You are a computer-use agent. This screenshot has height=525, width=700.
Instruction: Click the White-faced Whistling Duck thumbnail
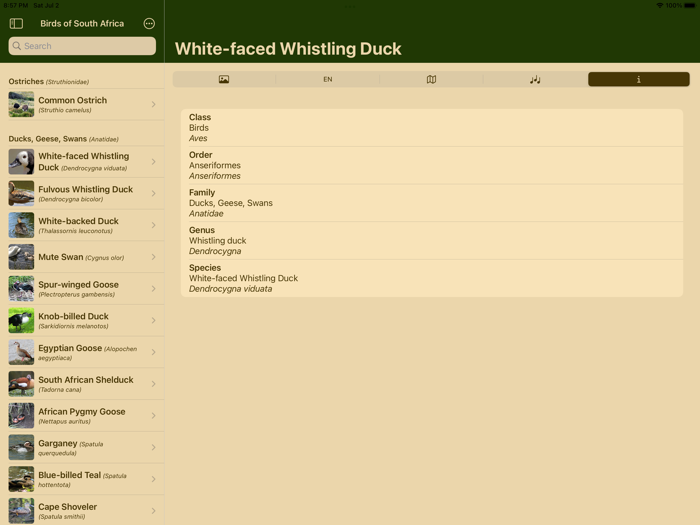pos(21,162)
